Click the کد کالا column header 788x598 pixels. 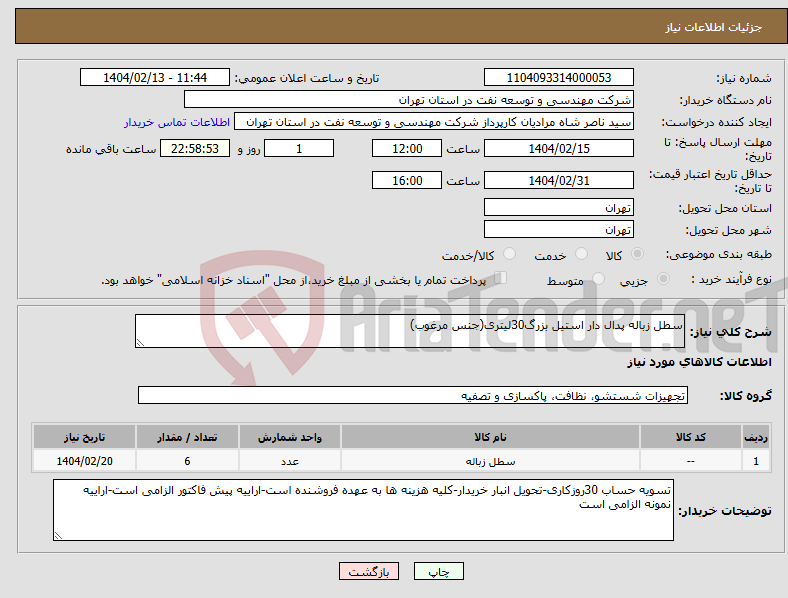point(691,437)
